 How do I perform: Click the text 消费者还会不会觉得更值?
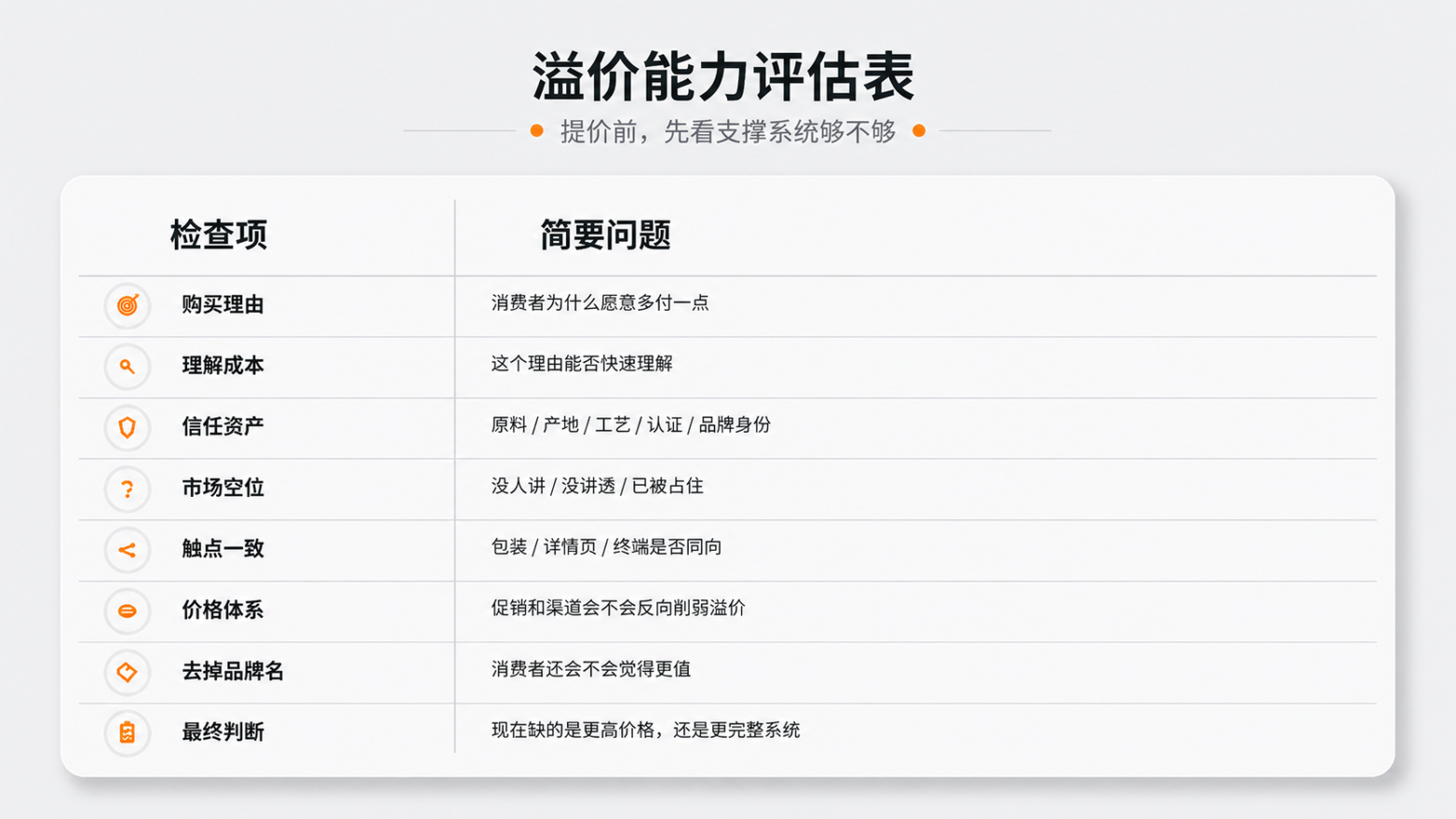point(591,668)
